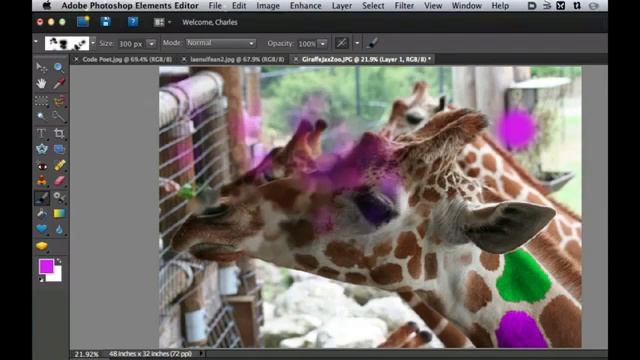This screenshot has width=640, height=360.
Task: Select the Brush tool in toolbox
Action: coord(41,198)
